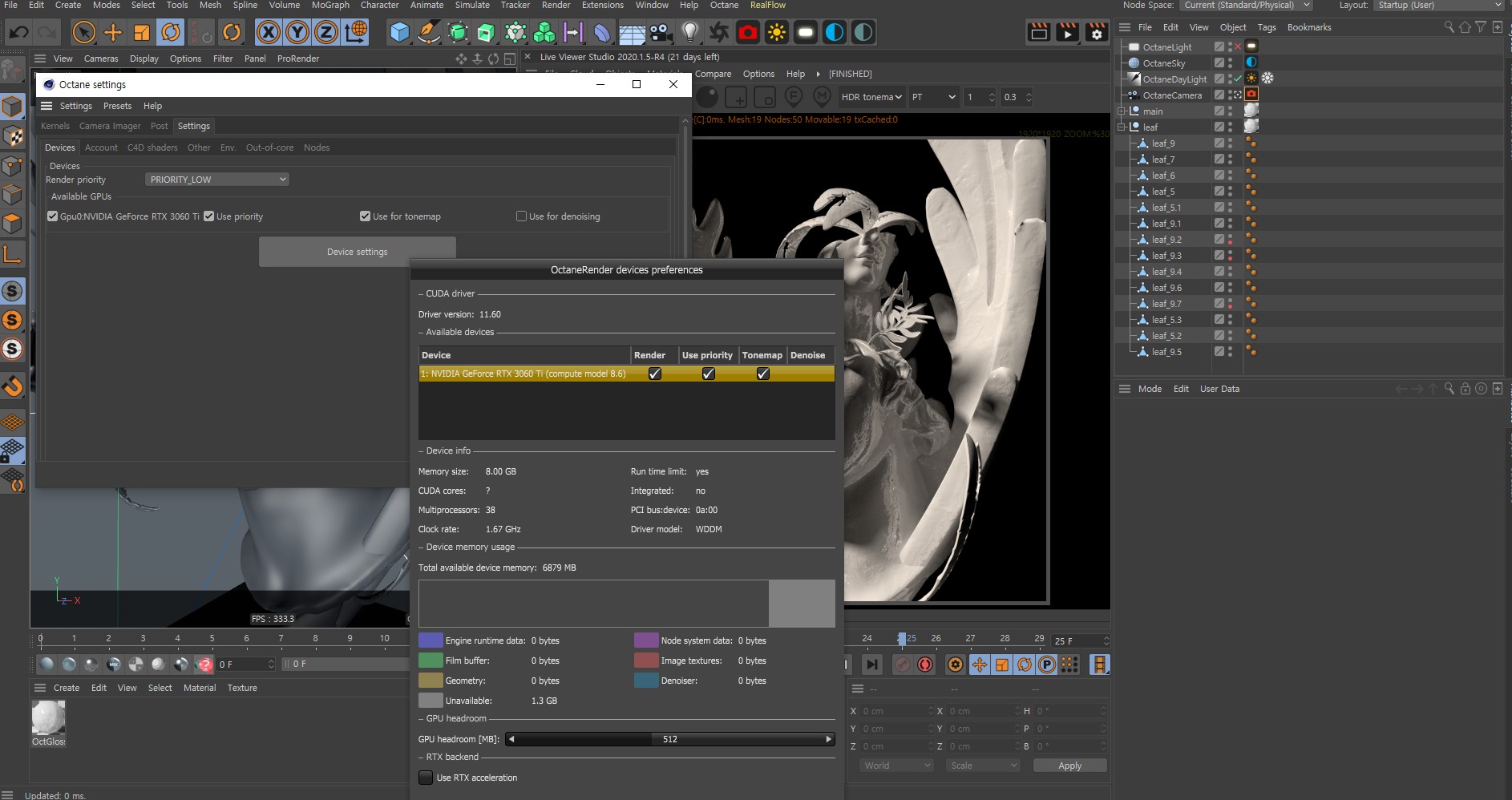Click the point level animation dots icon
Screen dimensions: 1512x800
[1069, 665]
